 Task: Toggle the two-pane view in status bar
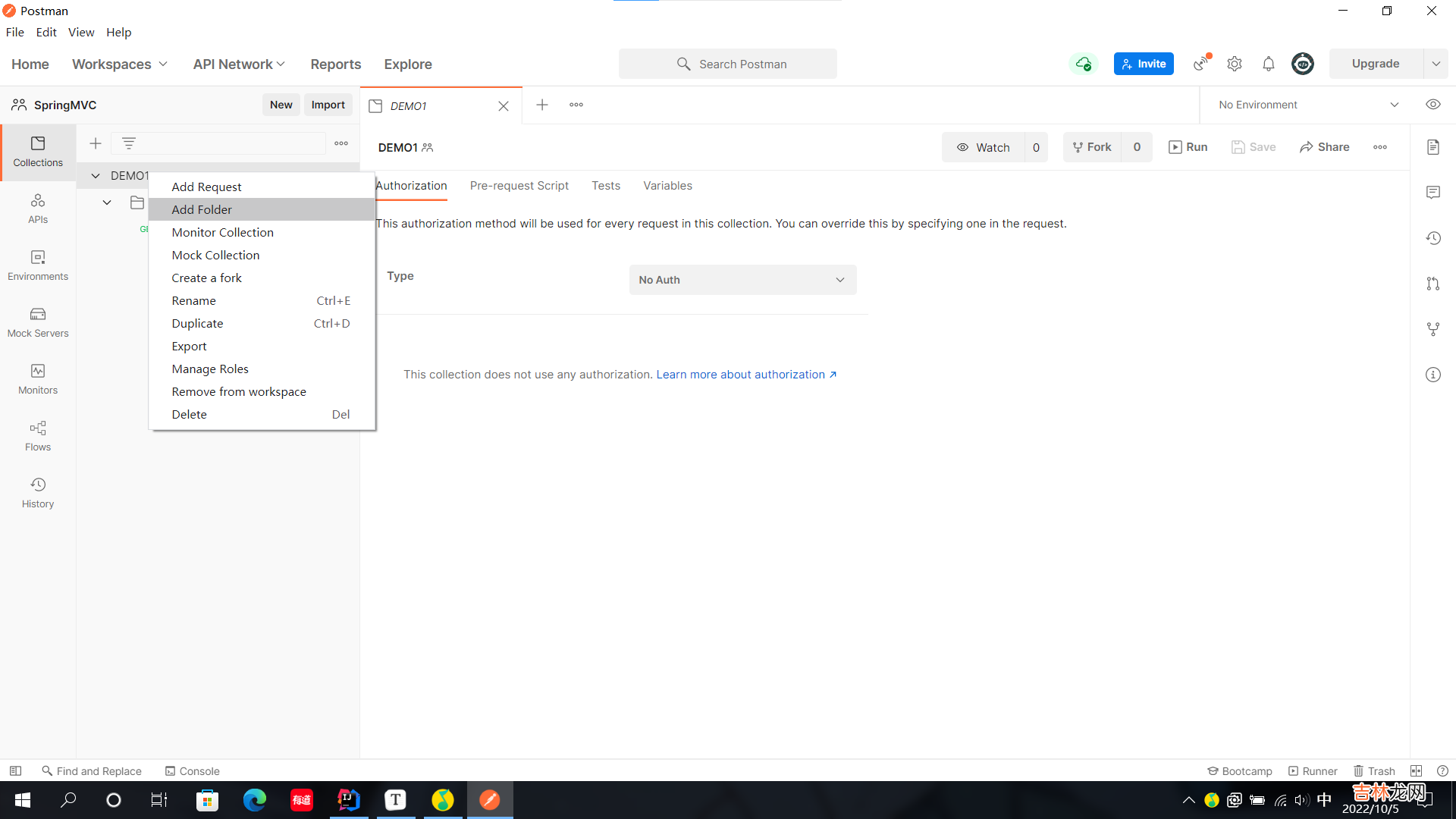(1416, 770)
